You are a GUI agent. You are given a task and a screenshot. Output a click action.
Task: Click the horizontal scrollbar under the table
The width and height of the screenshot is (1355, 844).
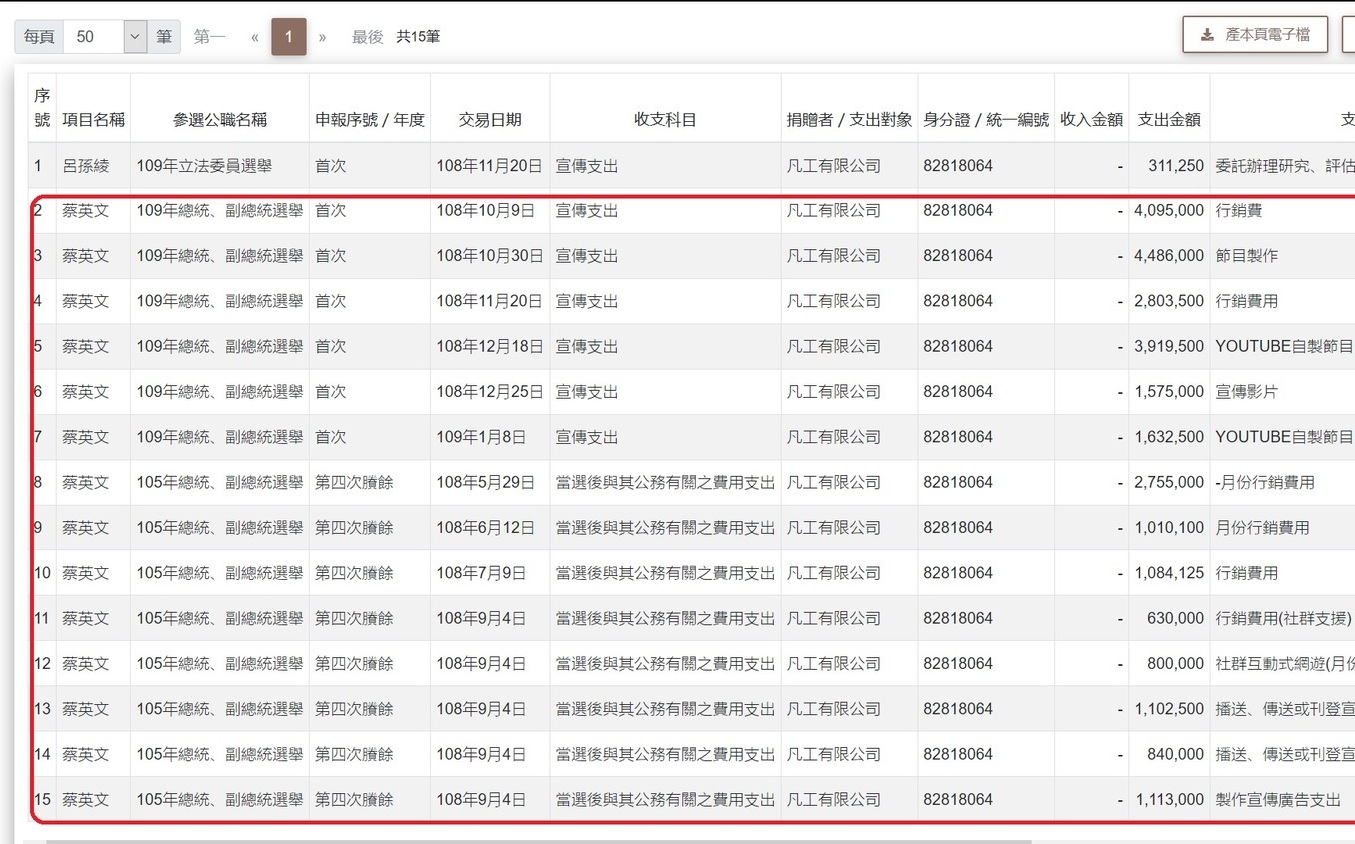point(540,840)
